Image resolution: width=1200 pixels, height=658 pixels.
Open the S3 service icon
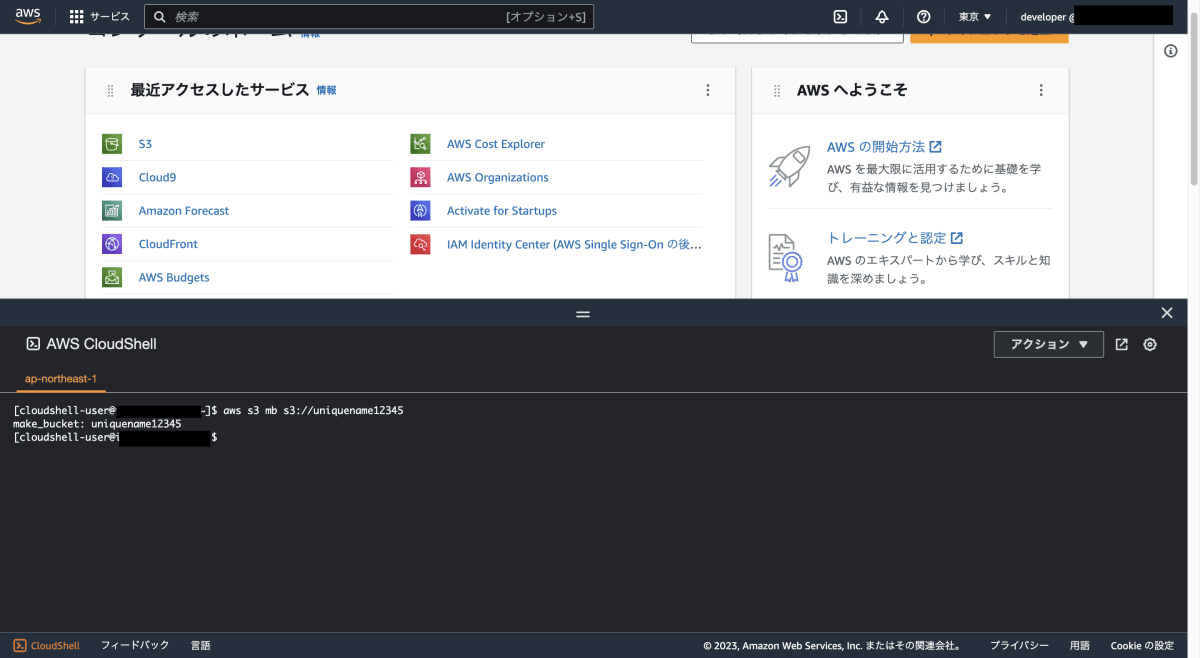coord(112,144)
